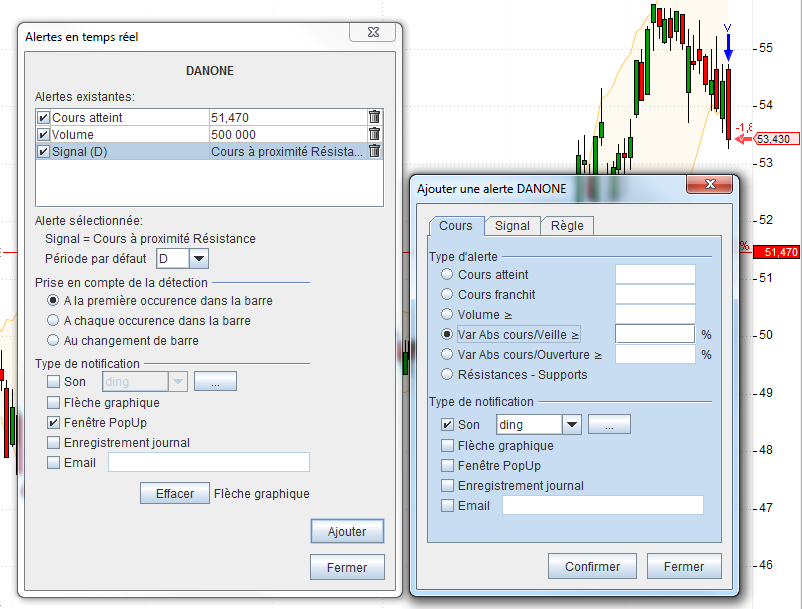
Task: Click Cours franchit value input field
Action: (655, 294)
